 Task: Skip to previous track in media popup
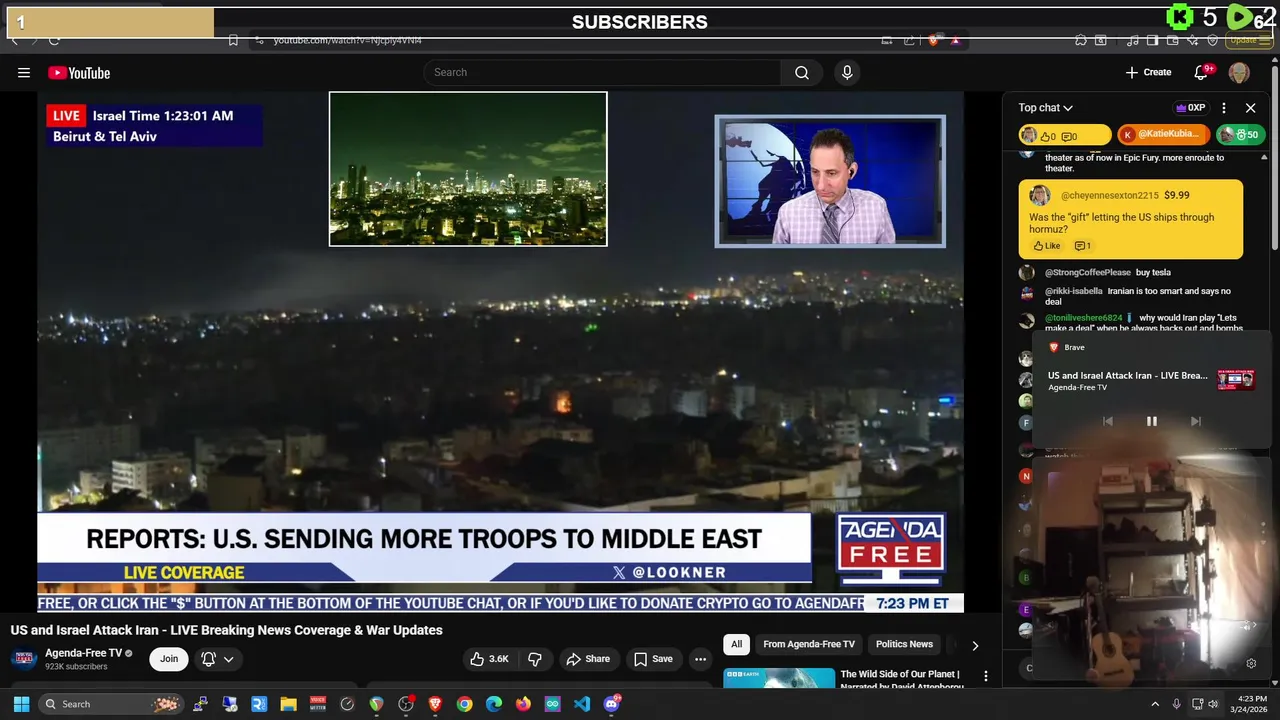pos(1107,421)
